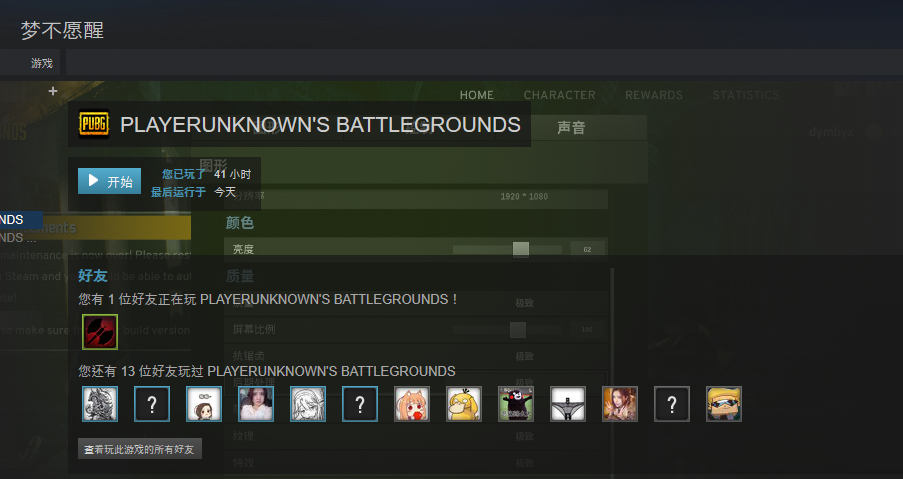Start the game with 开始 button
Viewport: 903px width, 479px height.
coord(109,181)
